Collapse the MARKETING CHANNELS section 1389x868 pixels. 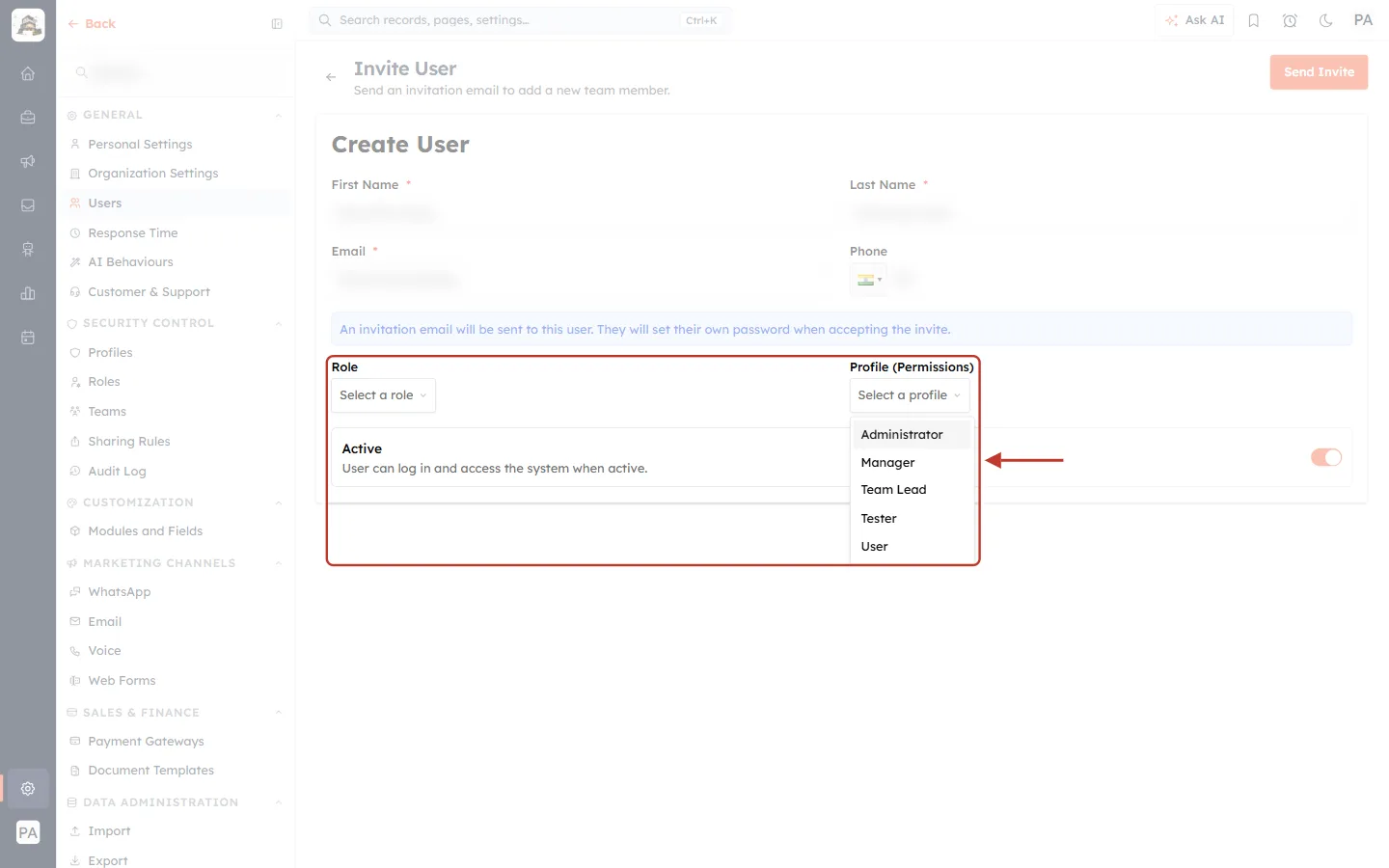pos(278,563)
